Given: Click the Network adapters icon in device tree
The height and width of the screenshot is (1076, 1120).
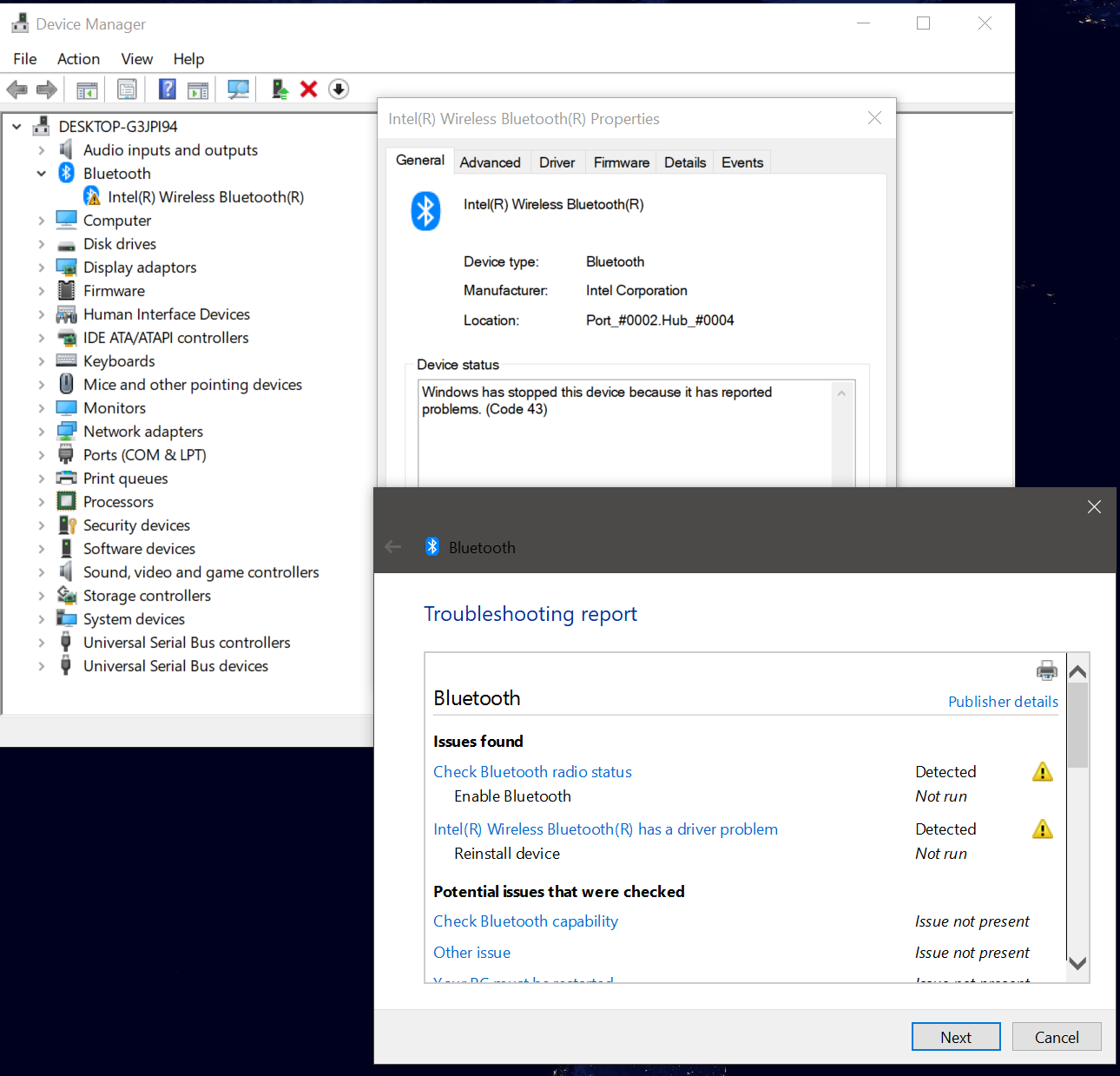Looking at the screenshot, I should click(66, 431).
